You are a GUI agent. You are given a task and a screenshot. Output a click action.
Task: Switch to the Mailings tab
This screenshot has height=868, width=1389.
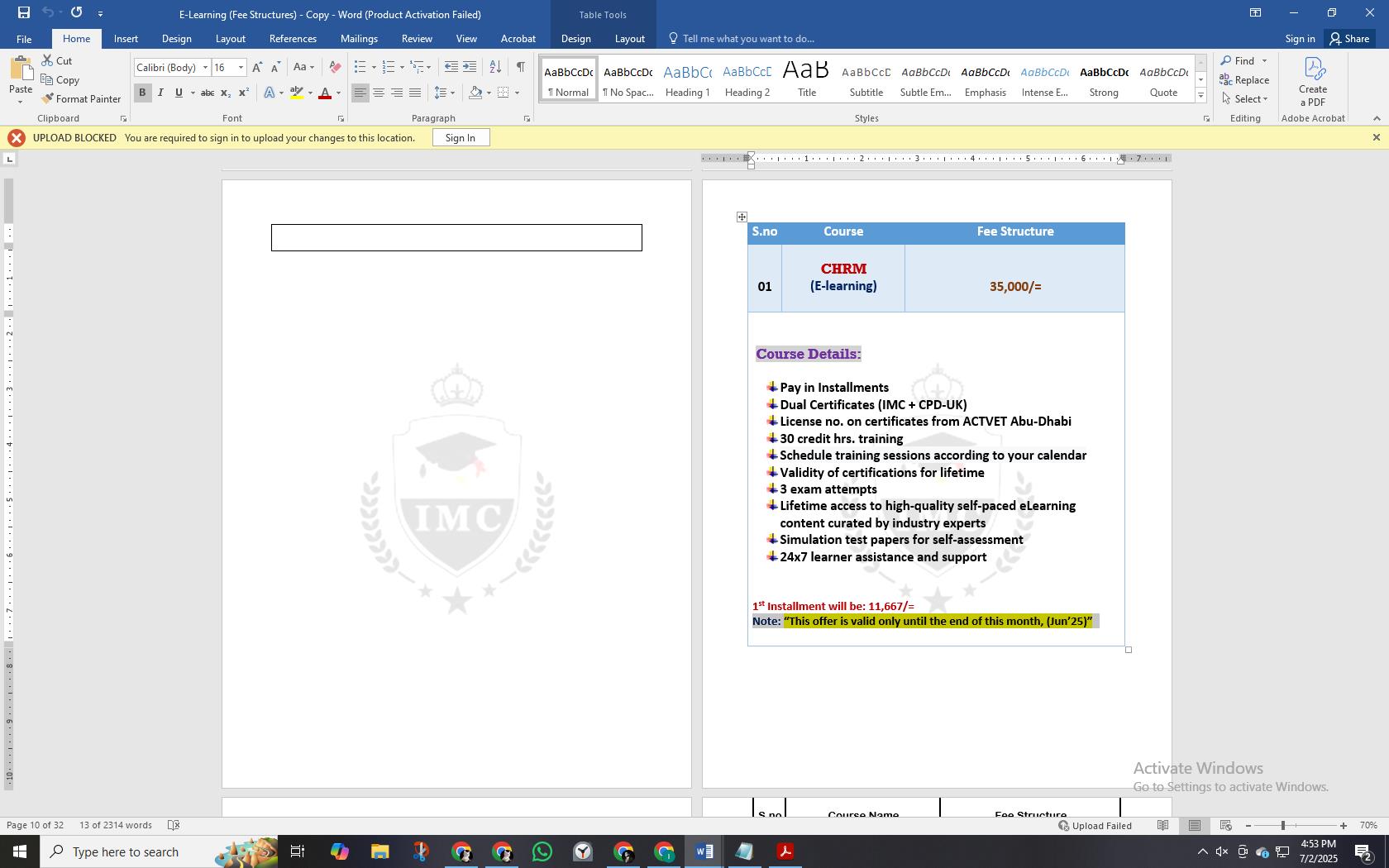pos(359,39)
